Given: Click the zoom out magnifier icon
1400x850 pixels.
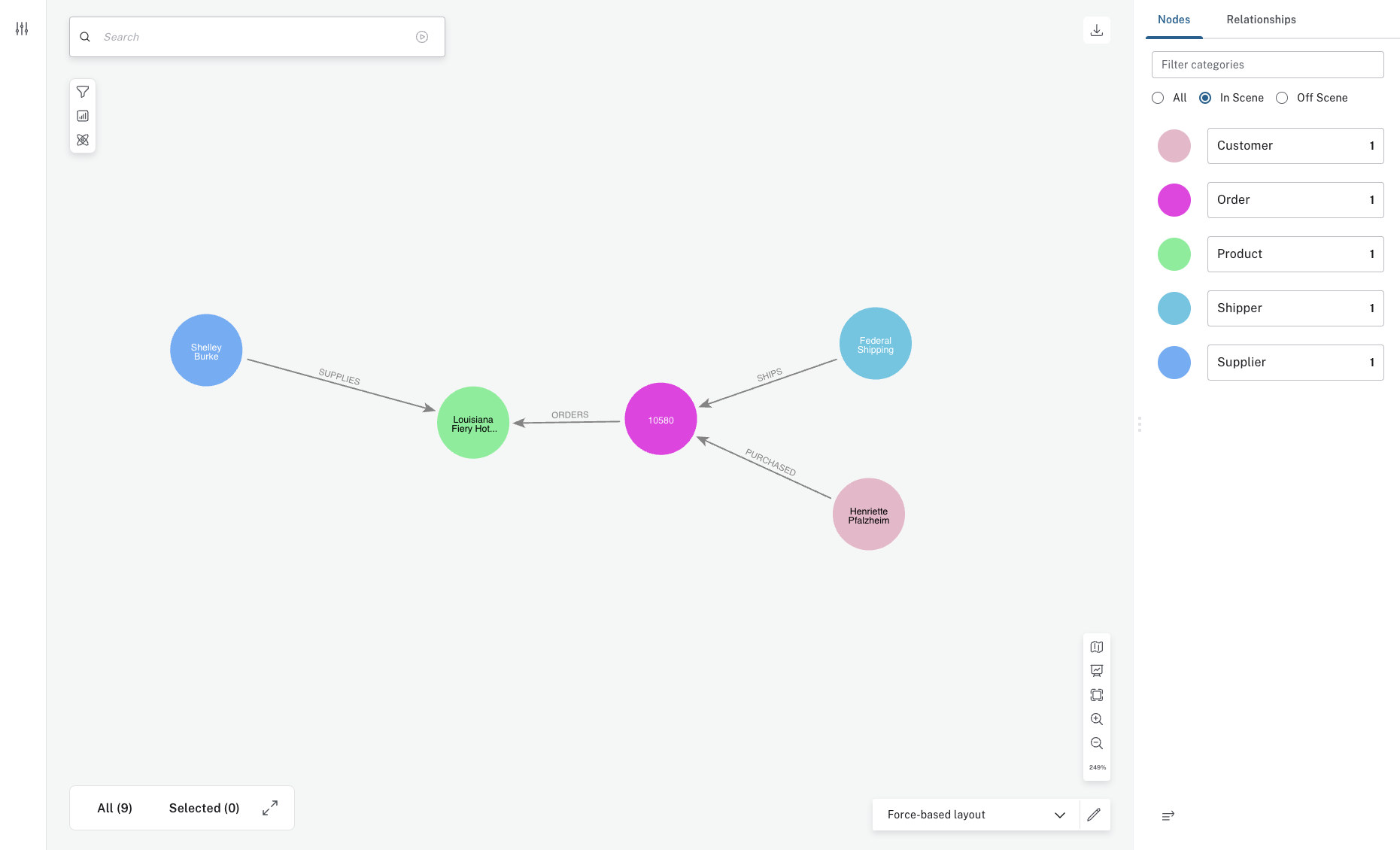Looking at the screenshot, I should pos(1096,743).
